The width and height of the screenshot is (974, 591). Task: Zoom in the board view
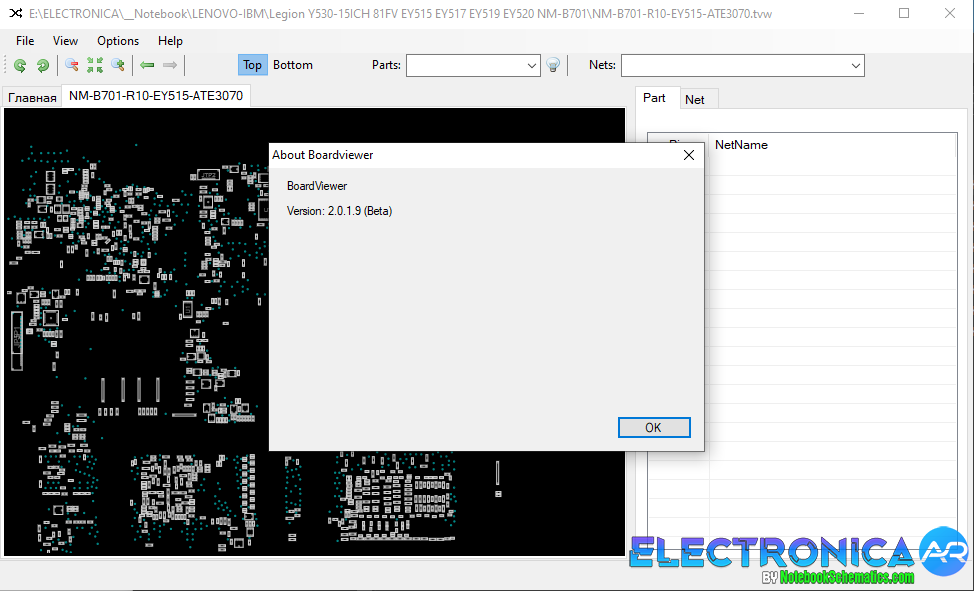point(118,65)
